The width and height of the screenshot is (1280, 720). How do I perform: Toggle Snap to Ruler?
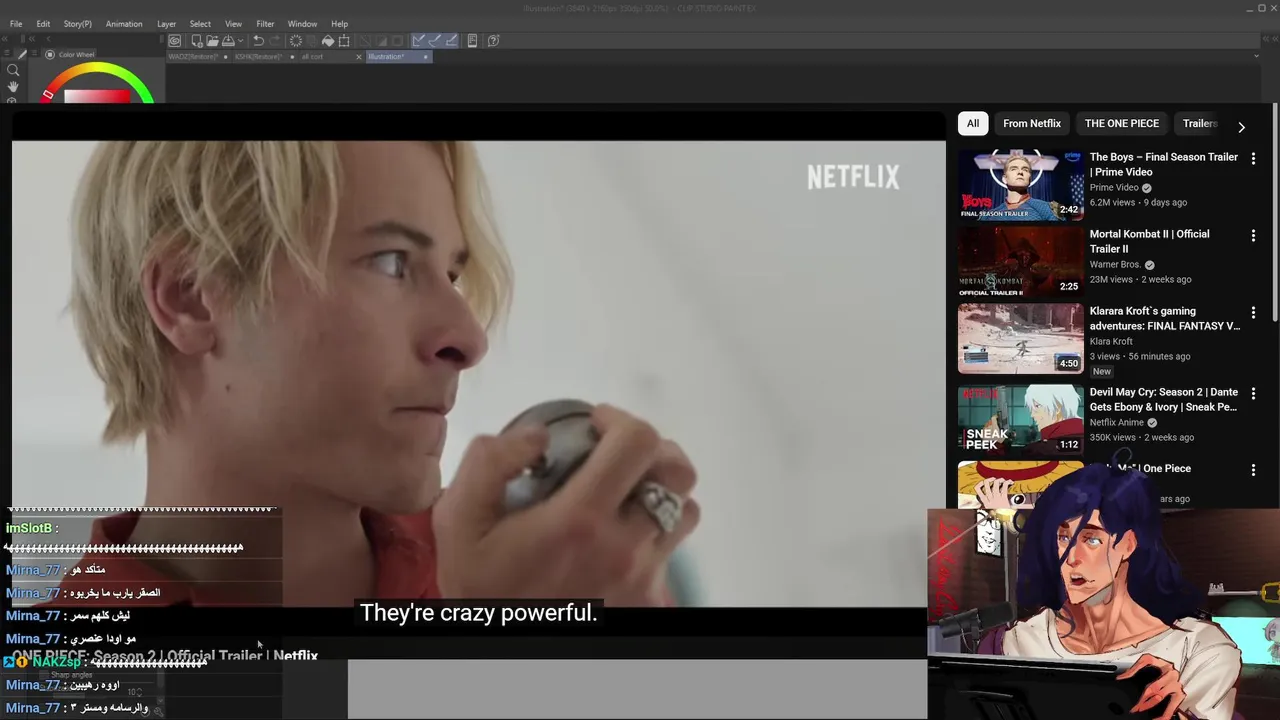click(x=419, y=41)
